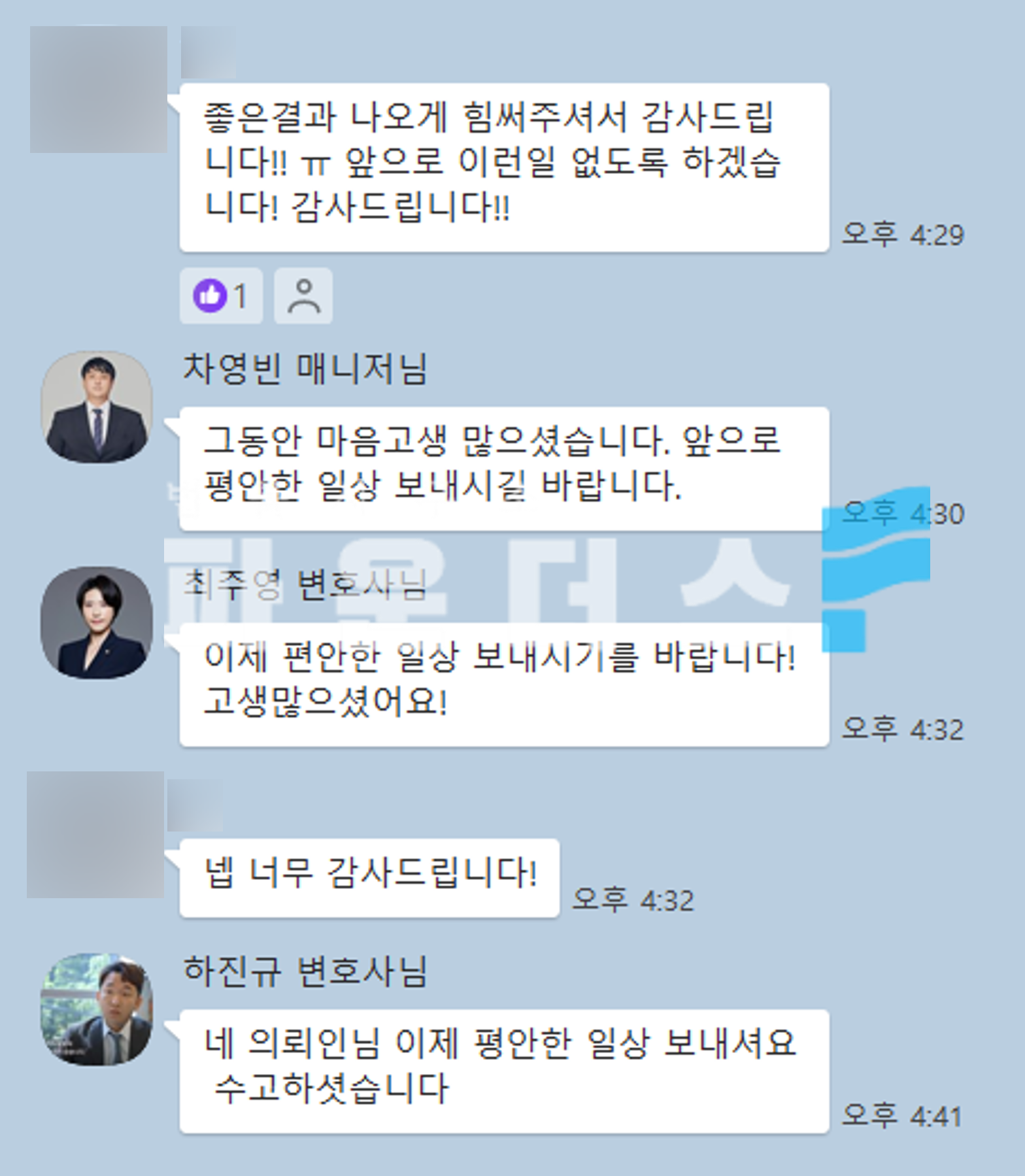Open 차영빈 매니저님 profile picture
The image size is (1025, 1176).
[97, 407]
